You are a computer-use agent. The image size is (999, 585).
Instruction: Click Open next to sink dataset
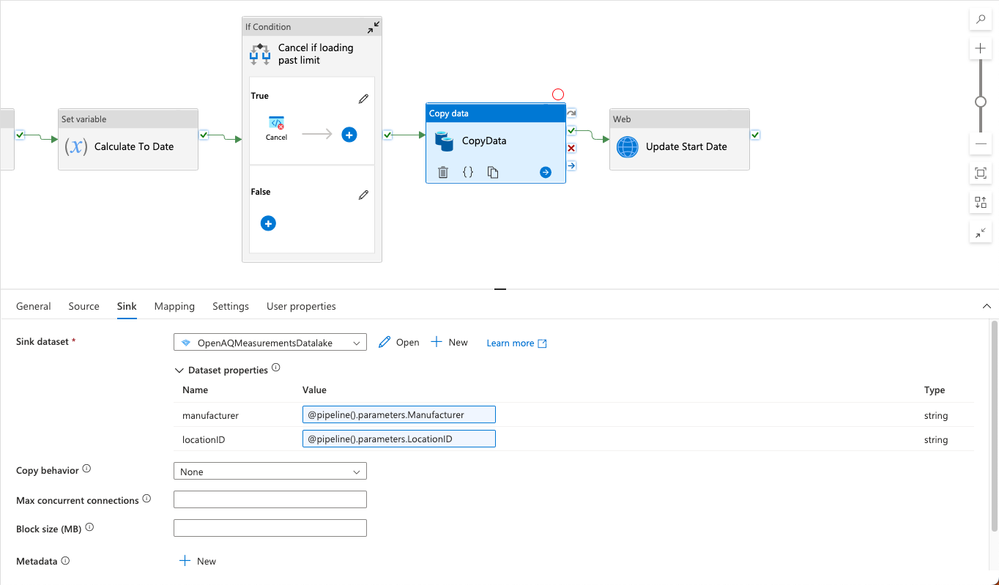pos(399,342)
